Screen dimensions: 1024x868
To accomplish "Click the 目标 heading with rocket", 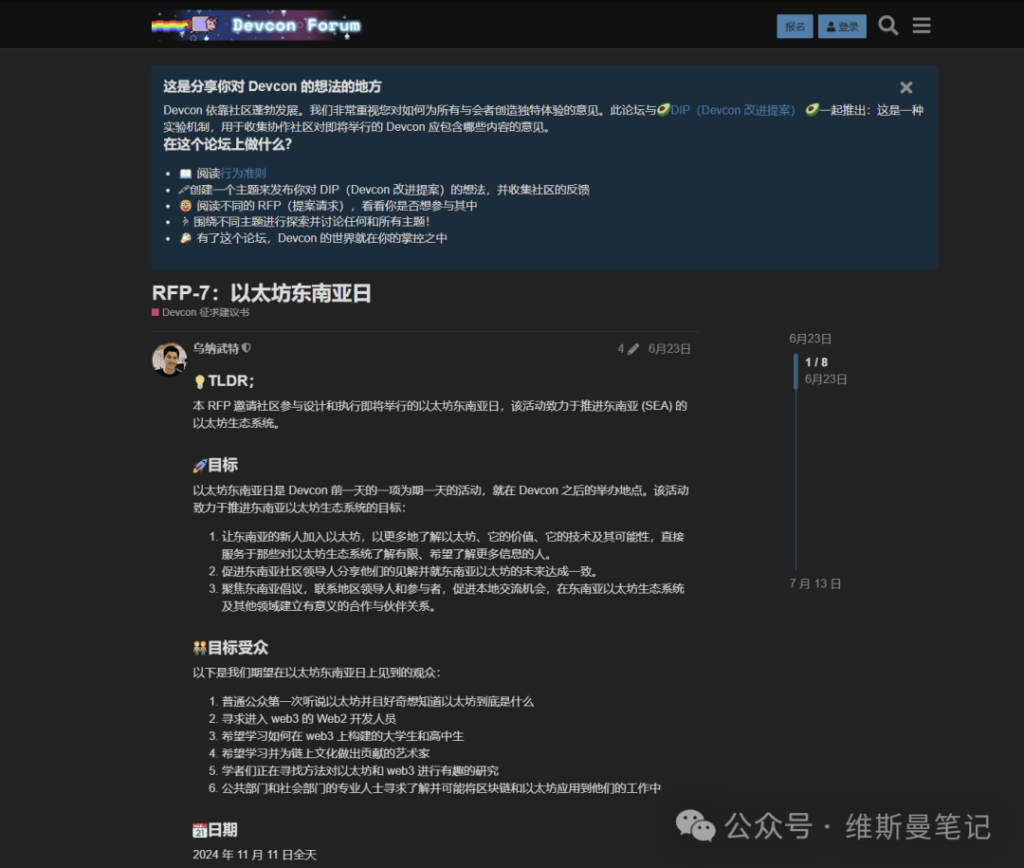I will (x=216, y=465).
